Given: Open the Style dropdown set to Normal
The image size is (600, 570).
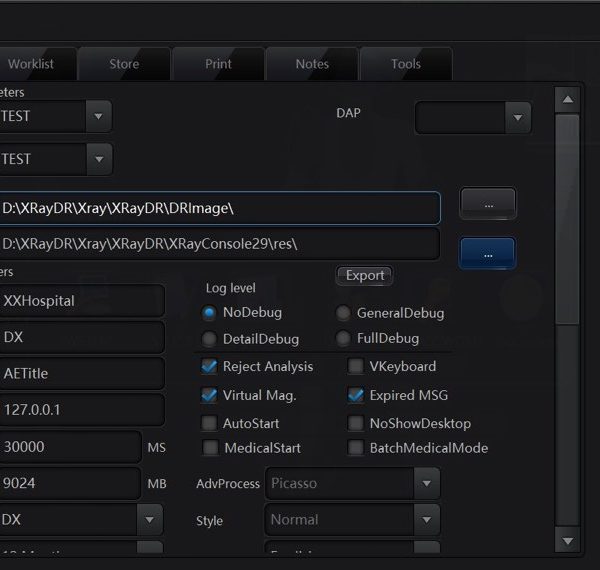Looking at the screenshot, I should (x=352, y=520).
